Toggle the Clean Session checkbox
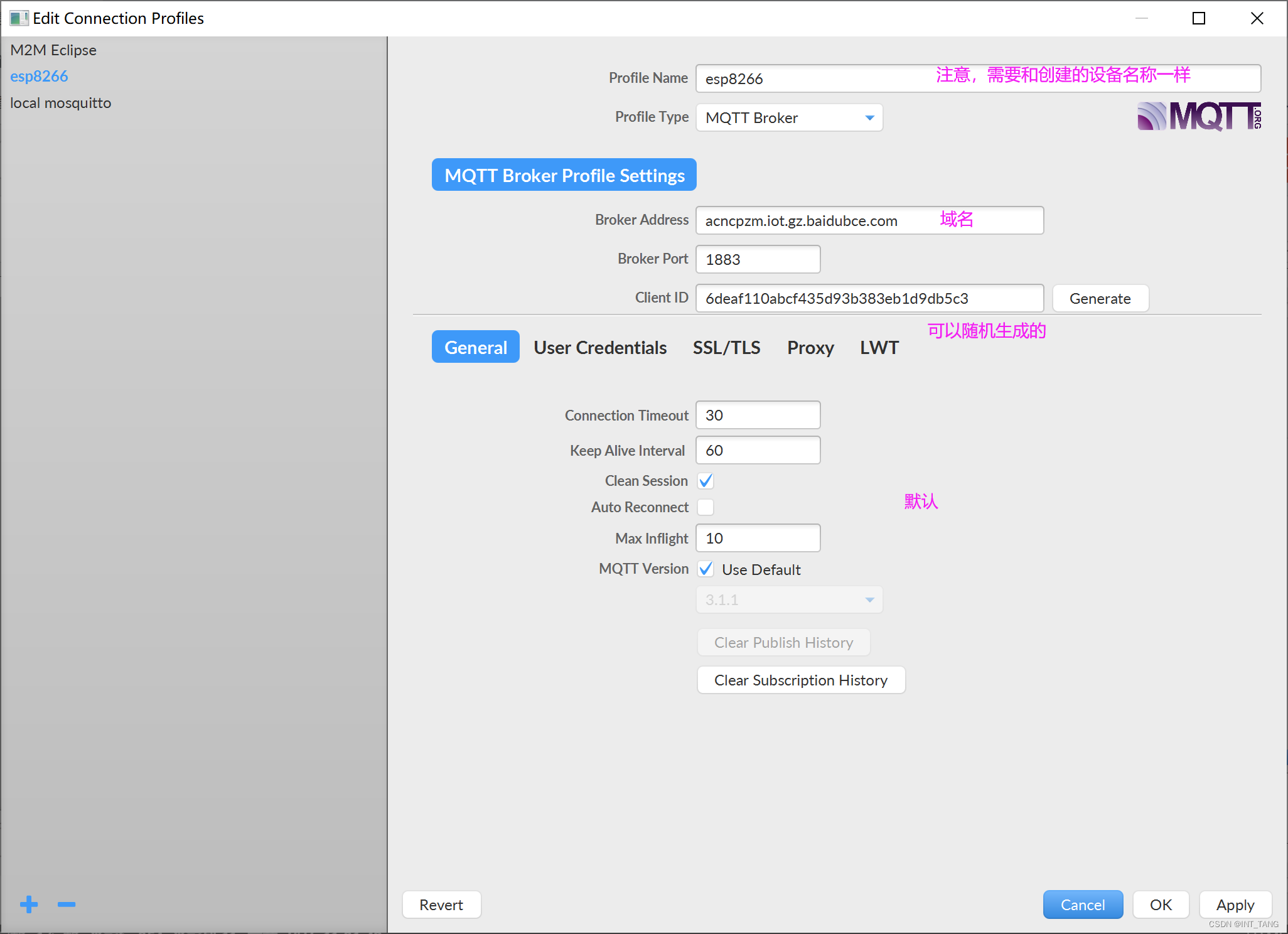The height and width of the screenshot is (934, 1288). pos(706,481)
